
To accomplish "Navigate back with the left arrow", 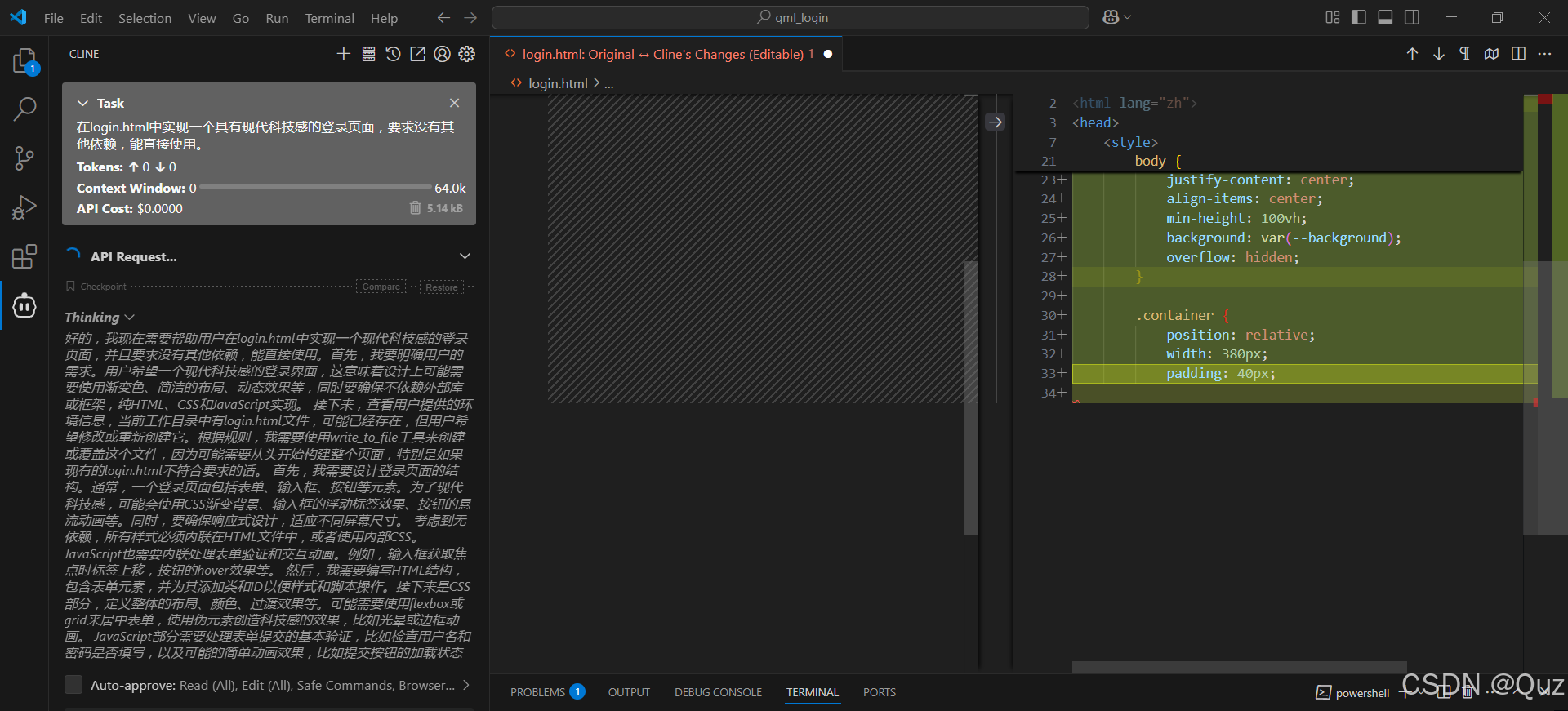I will (443, 17).
